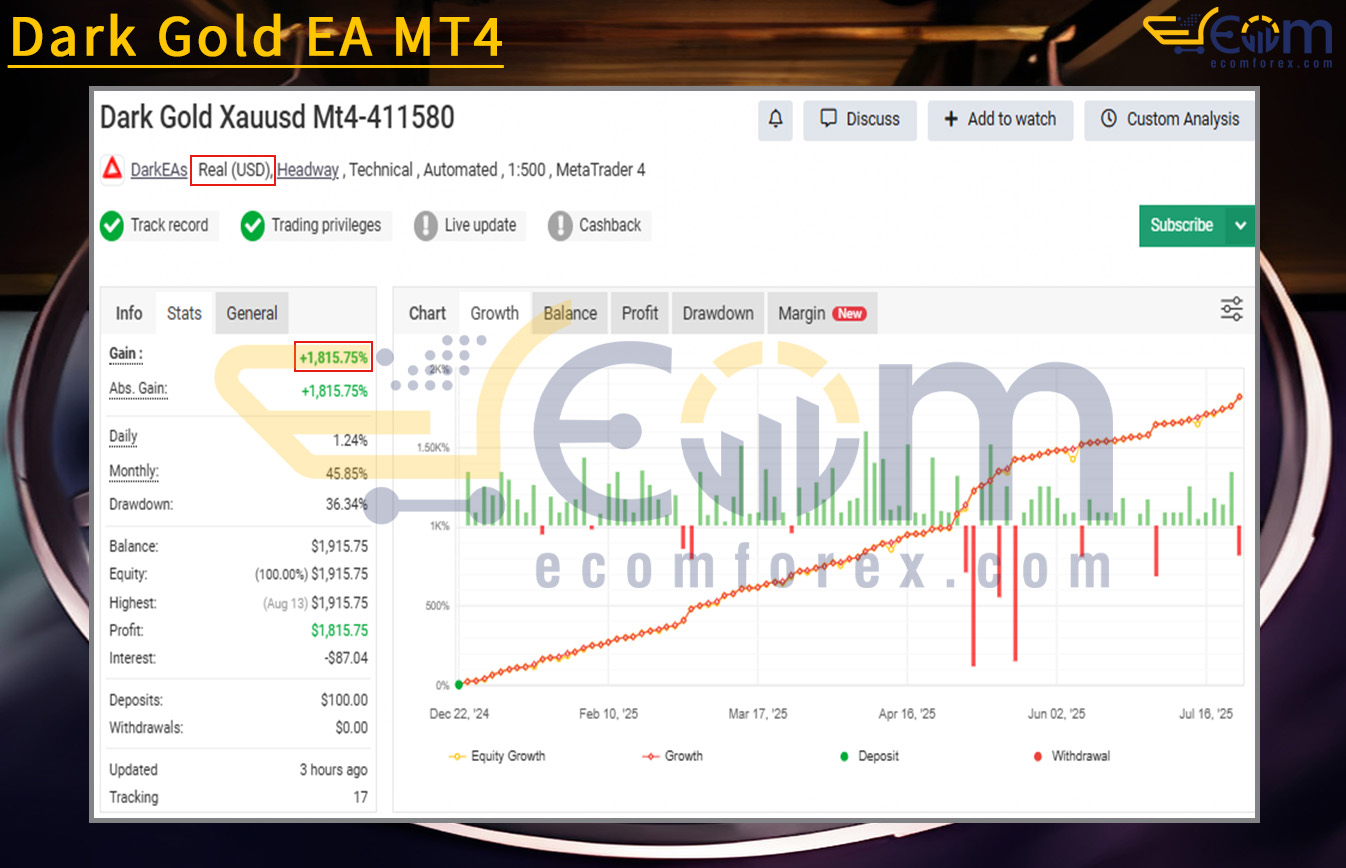
Task: Select the Cashback badge label
Action: tap(610, 225)
